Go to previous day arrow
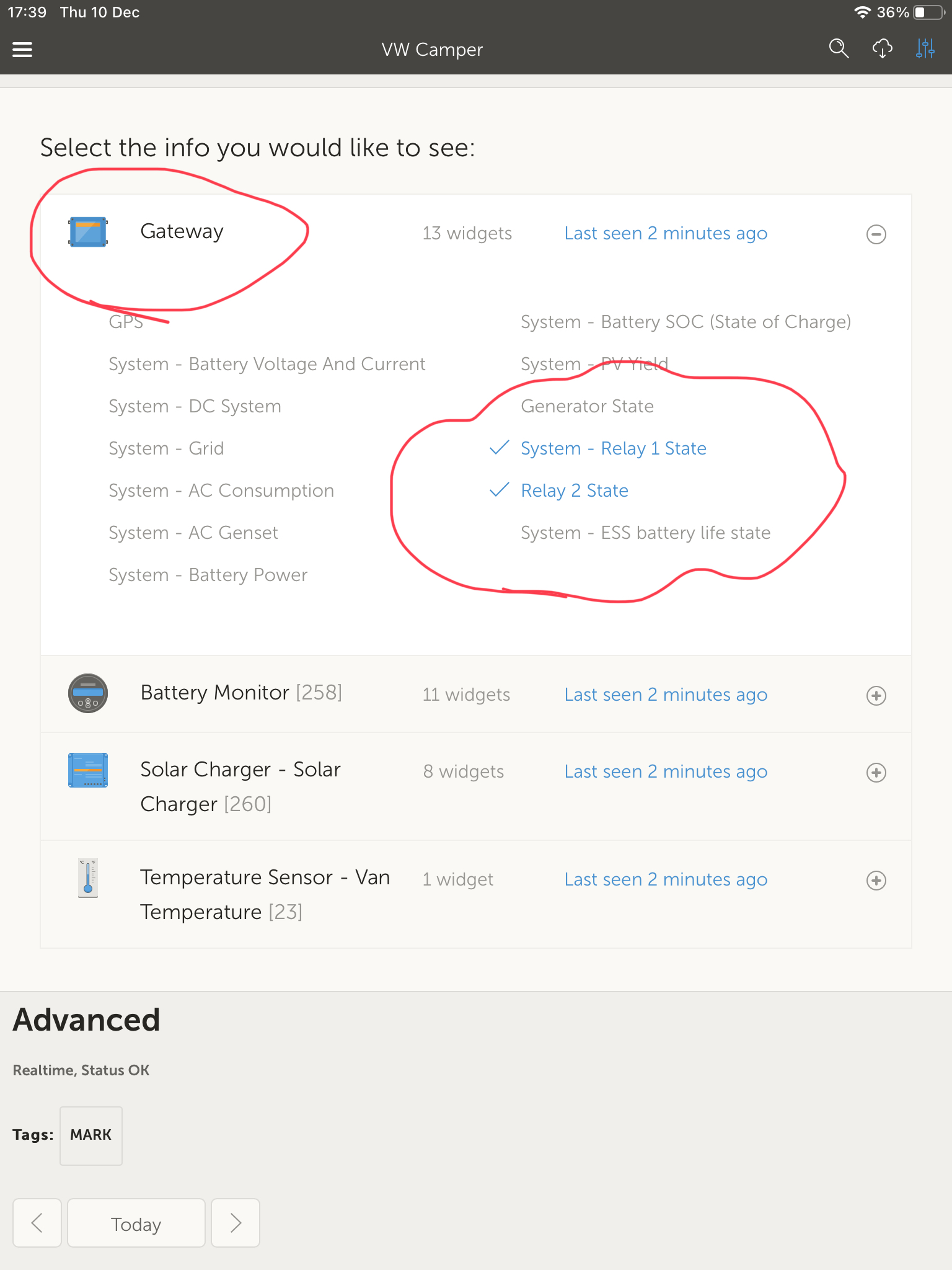 point(37,1223)
